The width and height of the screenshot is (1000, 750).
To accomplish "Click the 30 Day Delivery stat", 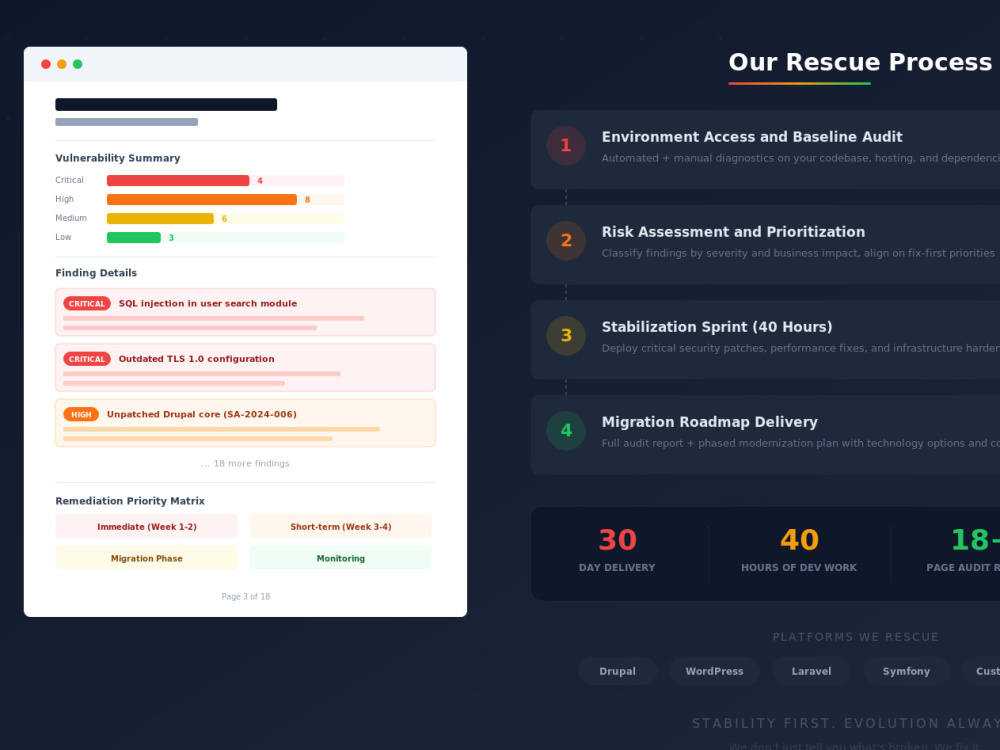I will pos(617,550).
